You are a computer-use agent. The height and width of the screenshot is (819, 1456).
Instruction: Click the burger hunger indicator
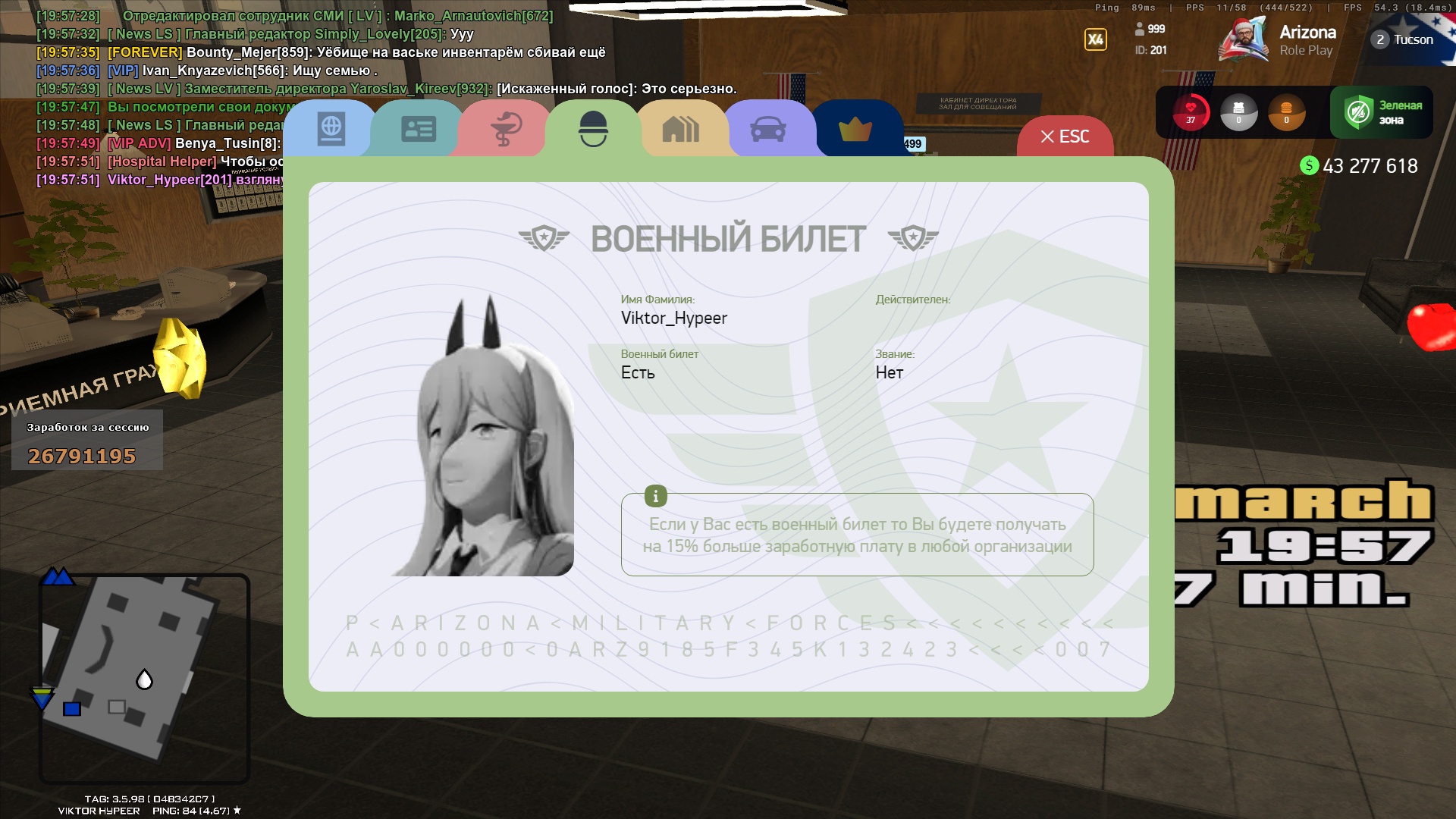point(1286,112)
